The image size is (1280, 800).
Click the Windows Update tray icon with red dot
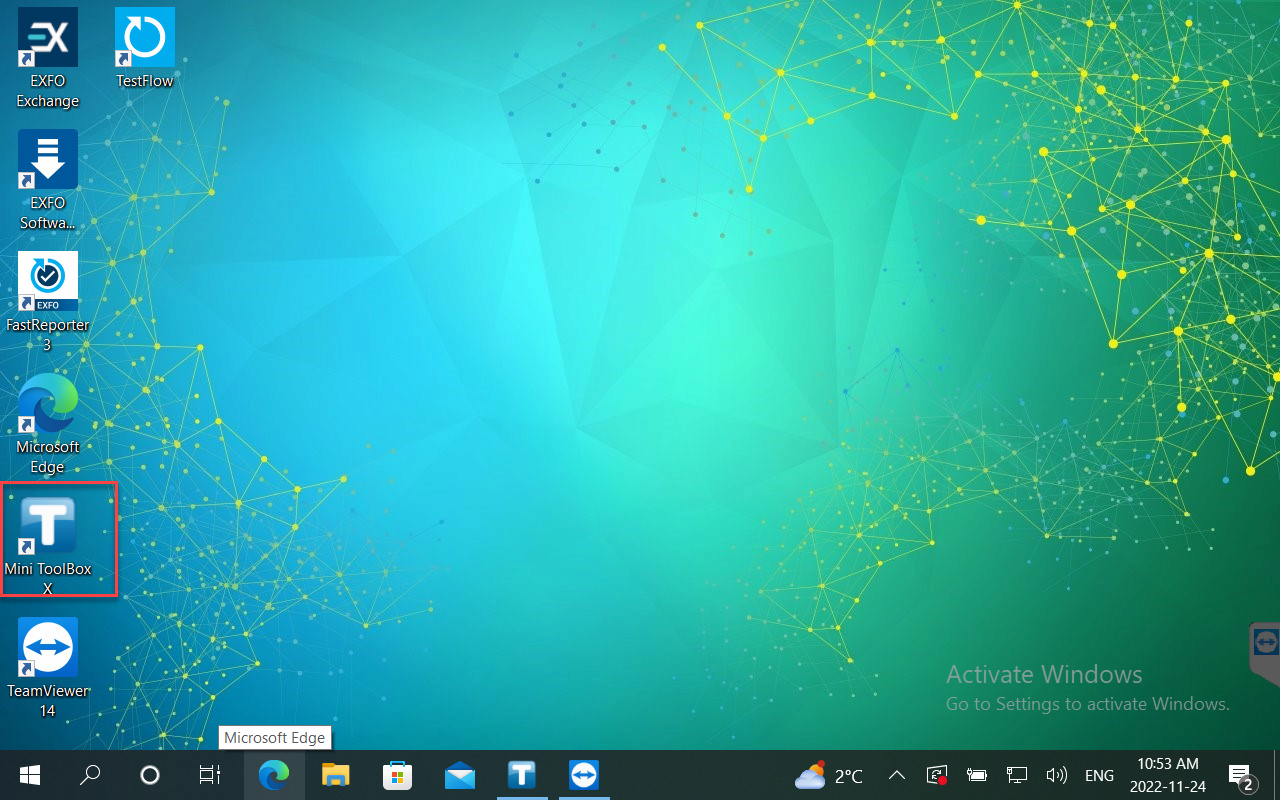937,775
